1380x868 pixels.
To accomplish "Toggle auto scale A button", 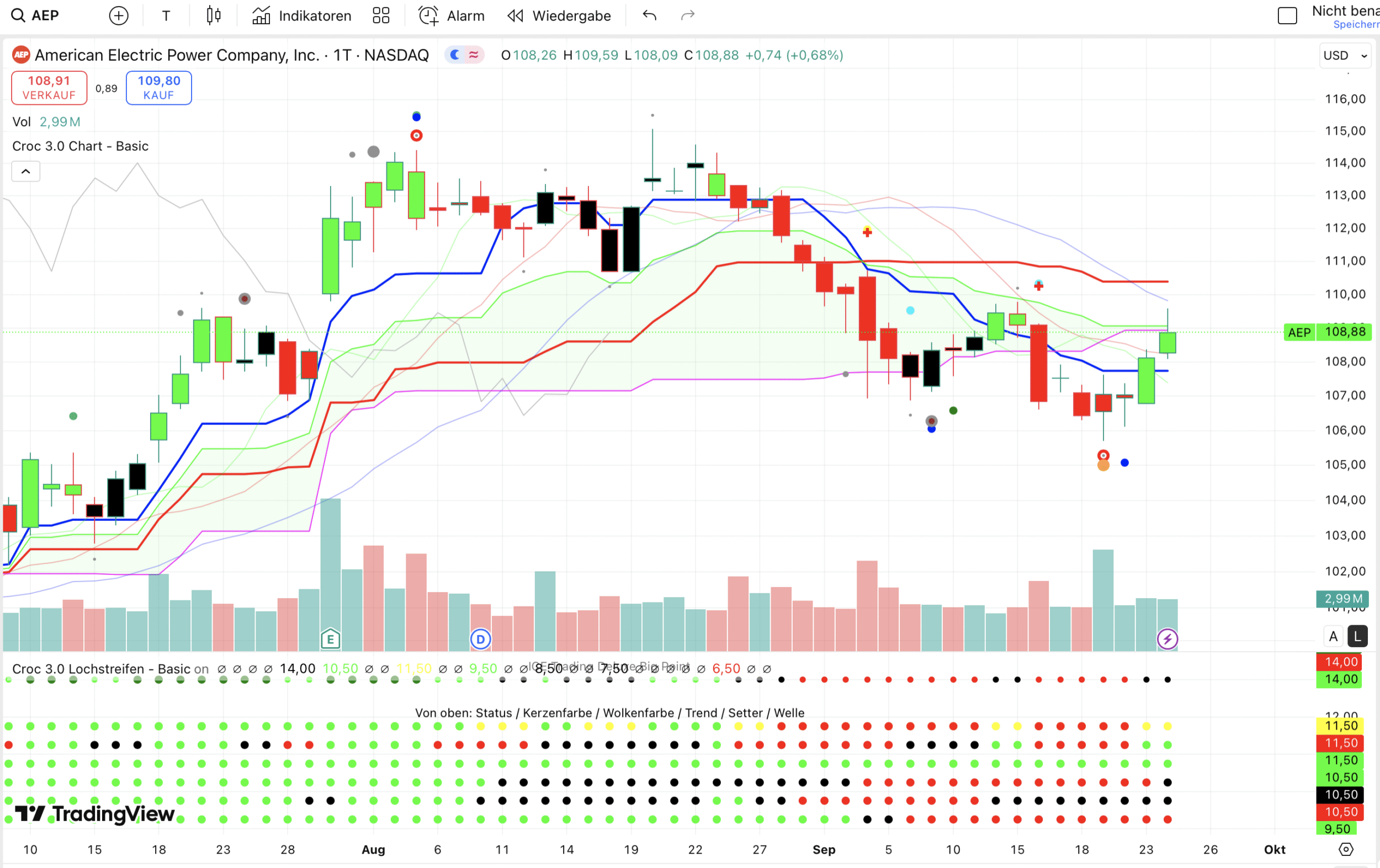I will (x=1333, y=637).
